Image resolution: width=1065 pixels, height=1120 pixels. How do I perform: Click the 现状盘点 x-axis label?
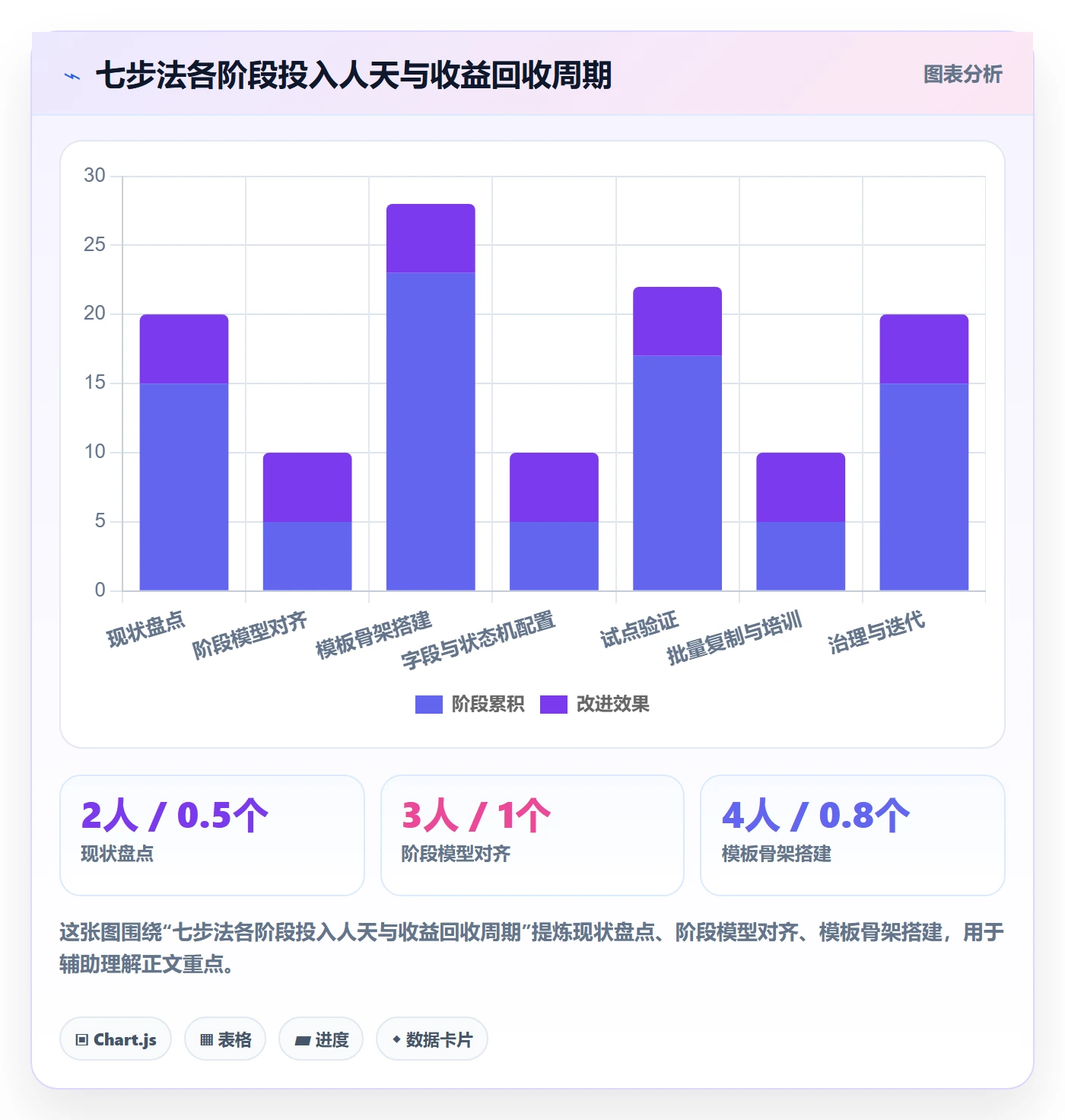[146, 629]
